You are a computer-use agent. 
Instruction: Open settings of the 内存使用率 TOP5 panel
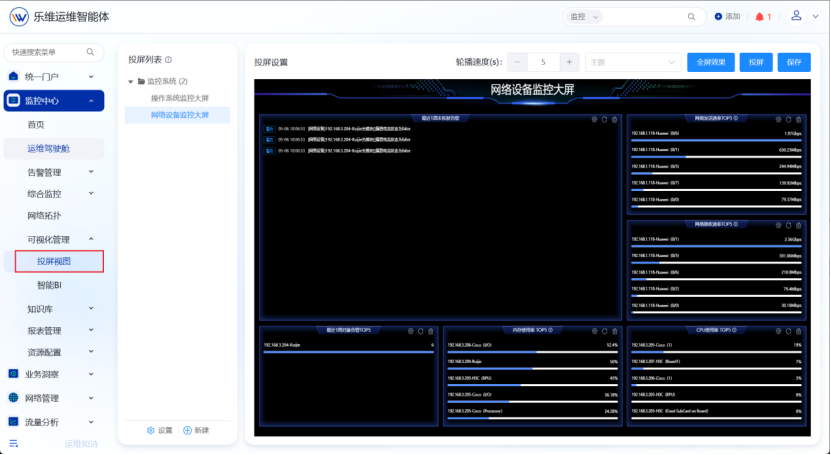594,331
